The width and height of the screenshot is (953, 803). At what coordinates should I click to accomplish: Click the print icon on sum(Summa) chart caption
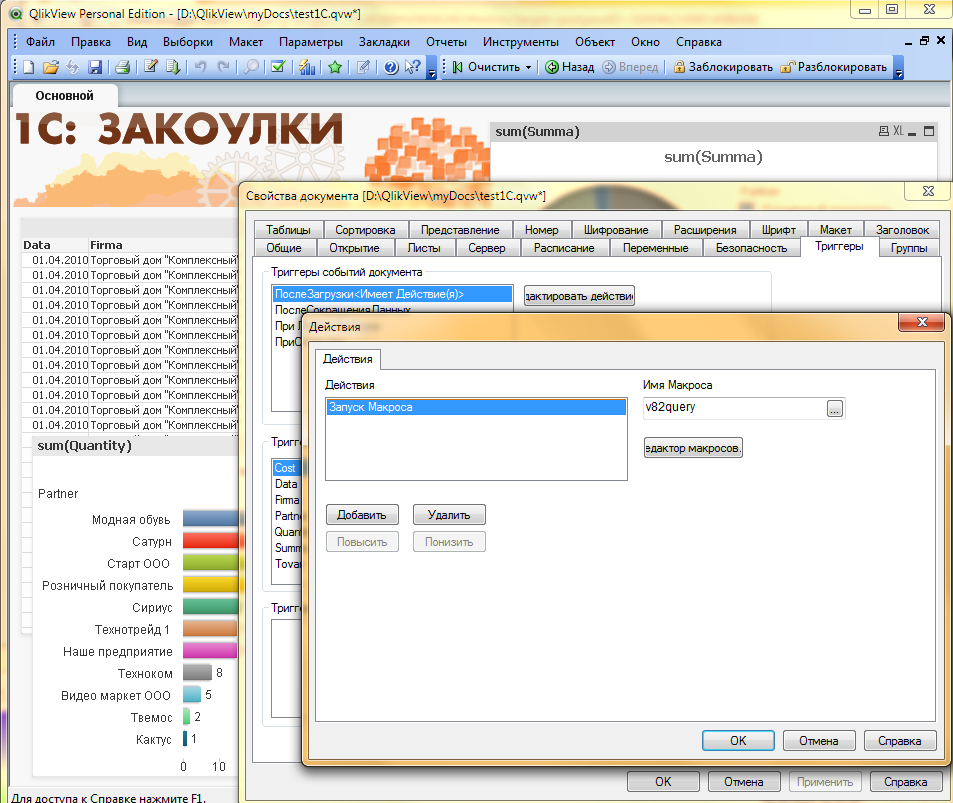(884, 131)
